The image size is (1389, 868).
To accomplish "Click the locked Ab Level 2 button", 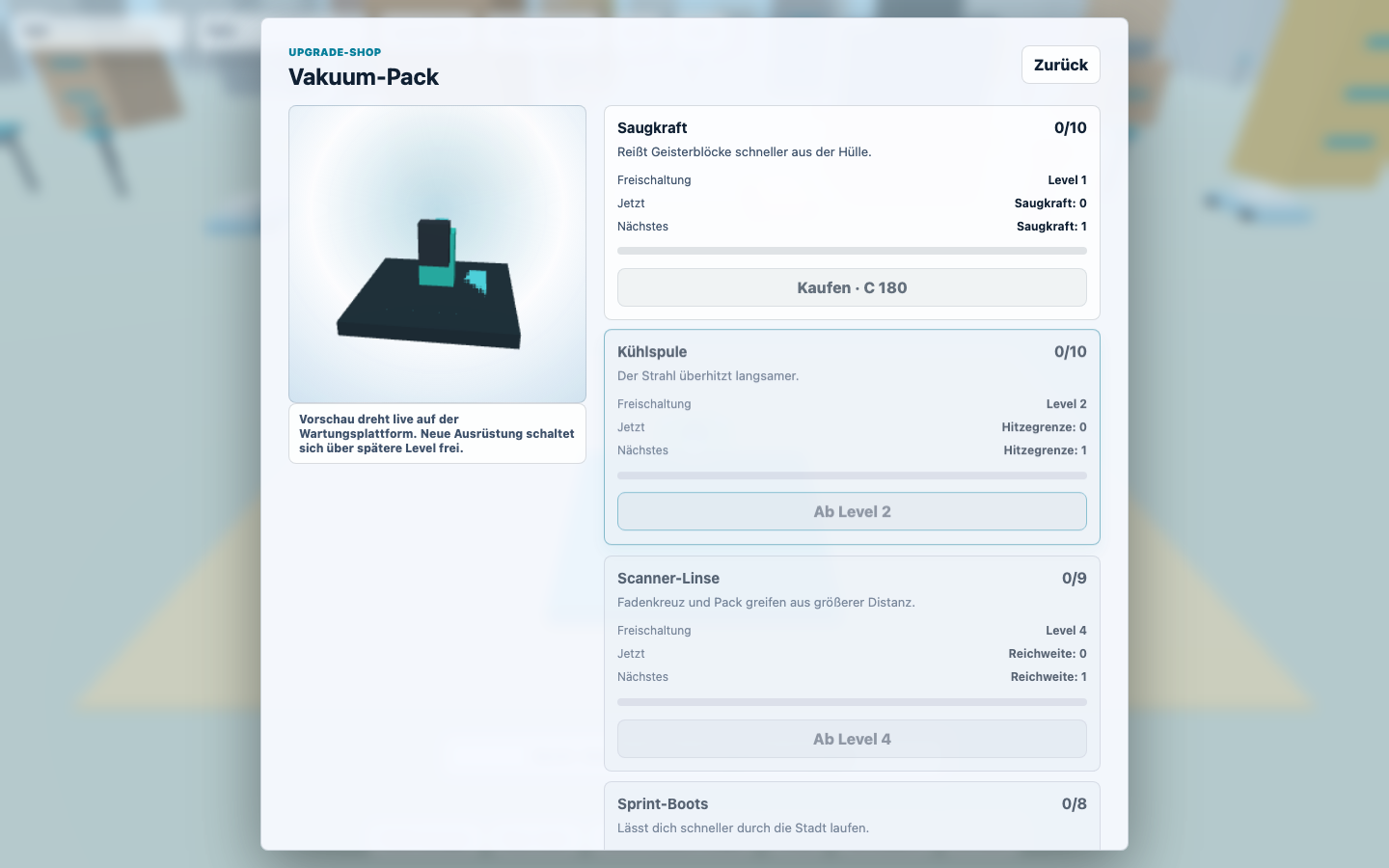I will point(852,511).
